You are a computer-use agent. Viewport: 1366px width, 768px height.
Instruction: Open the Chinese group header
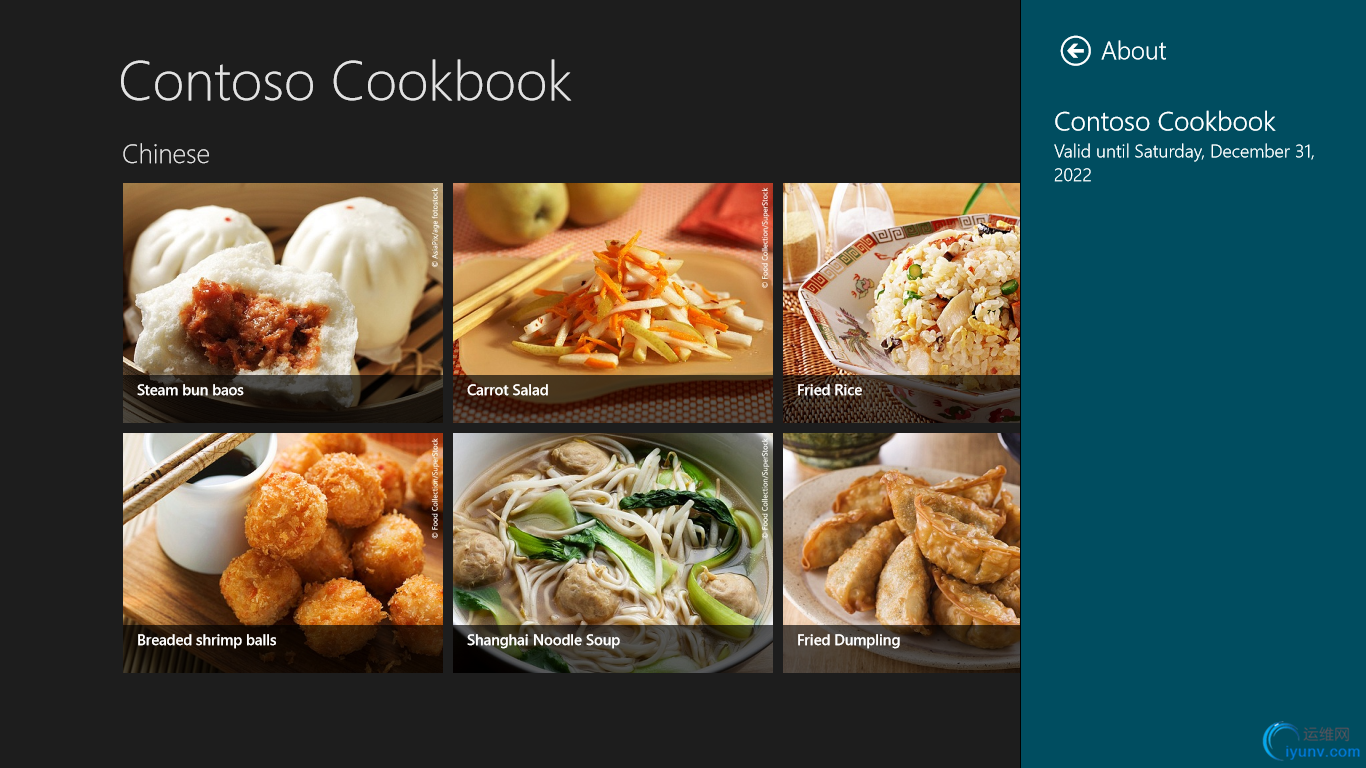(166, 154)
